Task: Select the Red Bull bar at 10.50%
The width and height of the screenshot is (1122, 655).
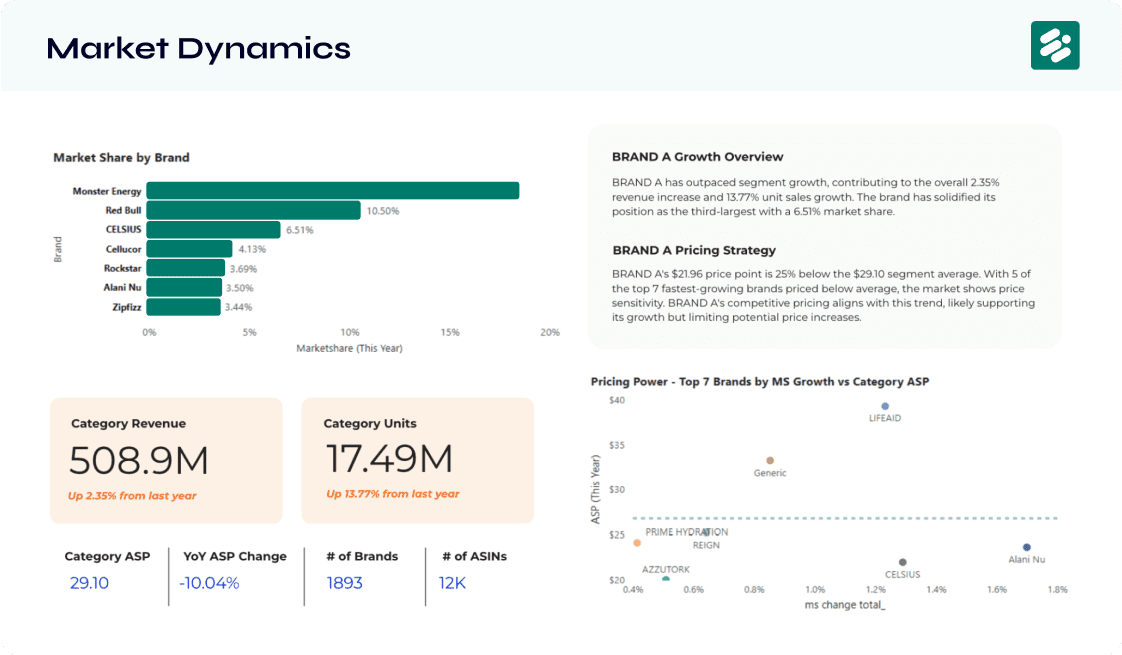Action: click(x=253, y=210)
